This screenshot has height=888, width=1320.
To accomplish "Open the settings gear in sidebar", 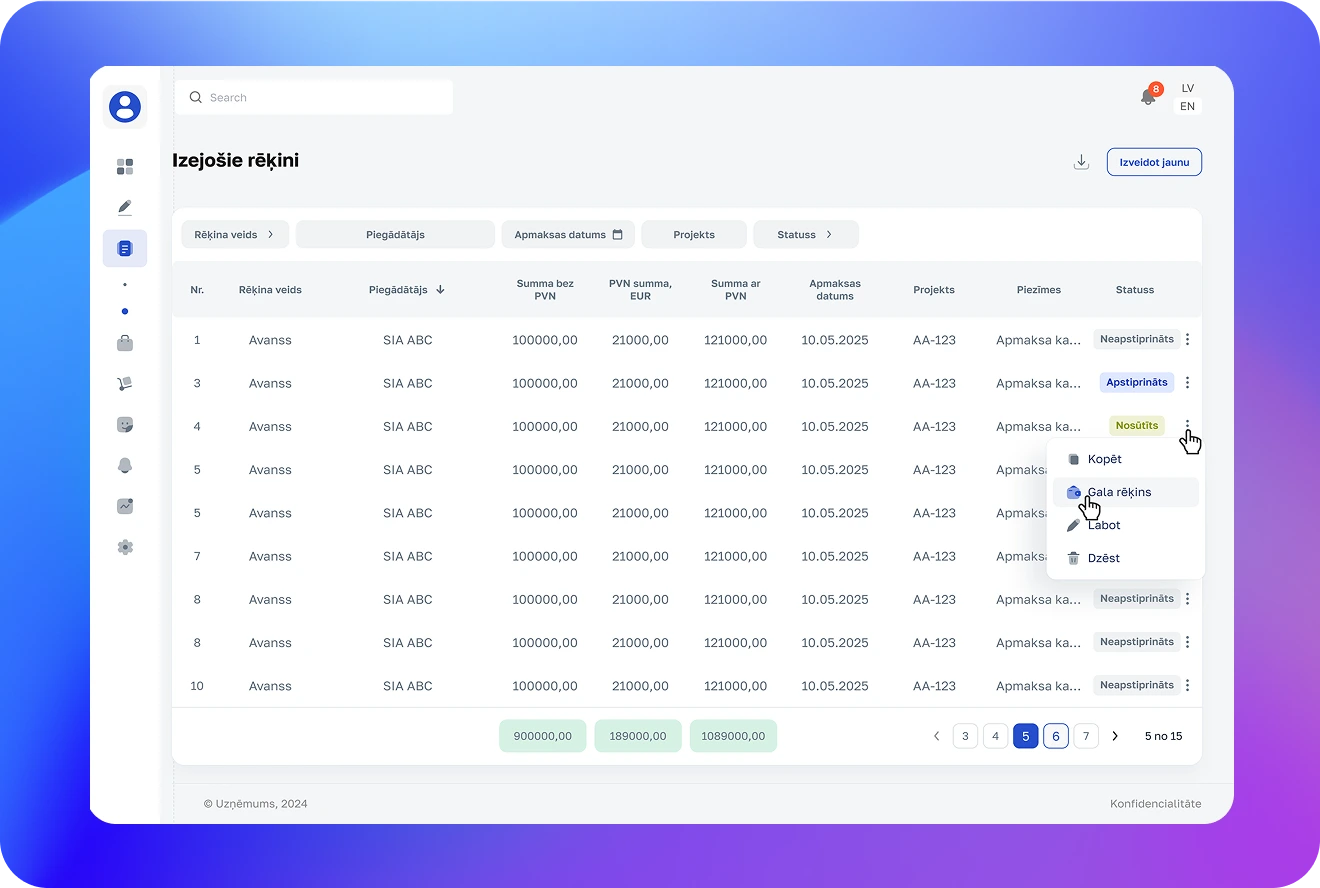I will pyautogui.click(x=125, y=547).
